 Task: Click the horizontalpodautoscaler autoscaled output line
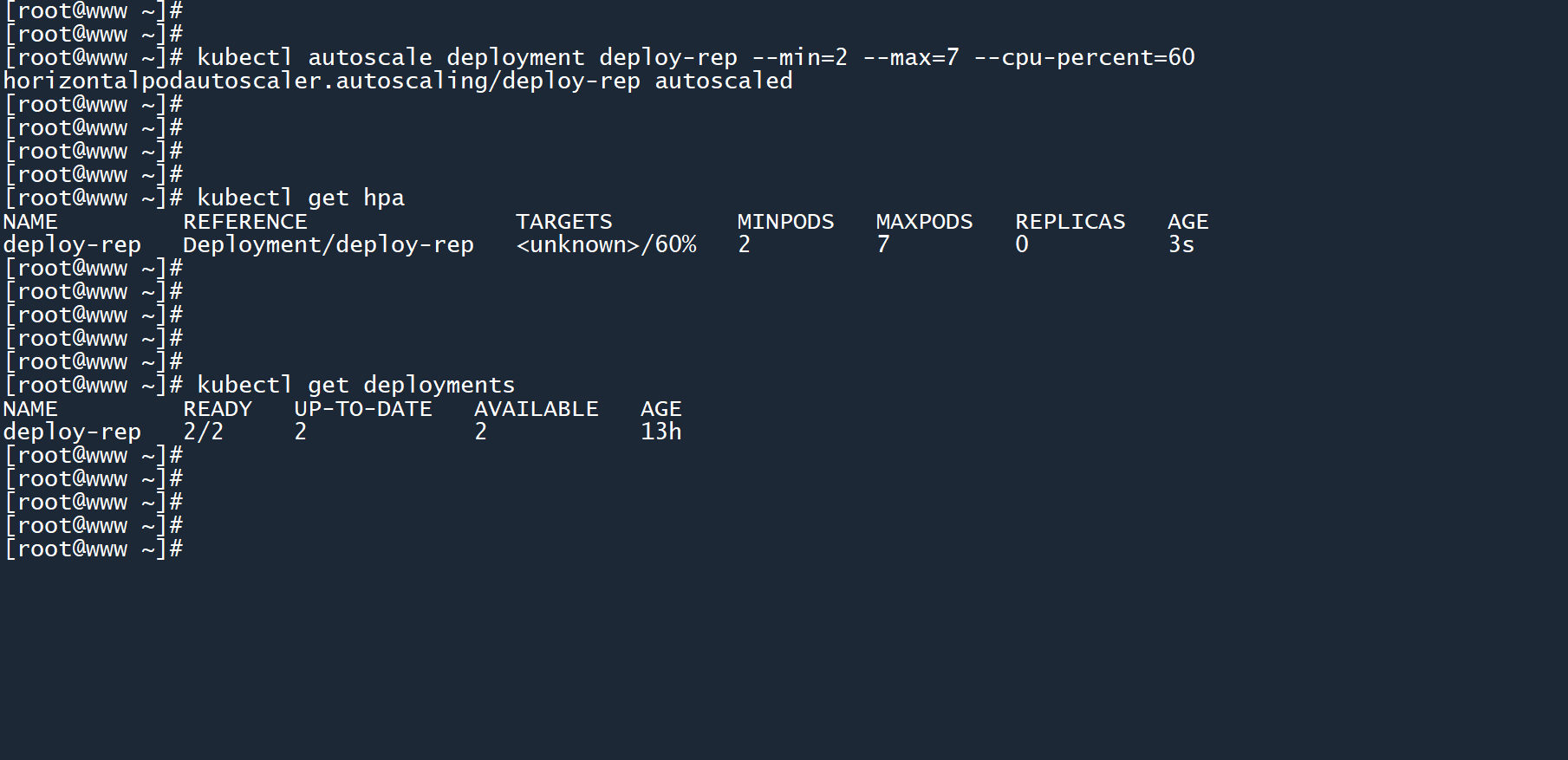tap(398, 81)
